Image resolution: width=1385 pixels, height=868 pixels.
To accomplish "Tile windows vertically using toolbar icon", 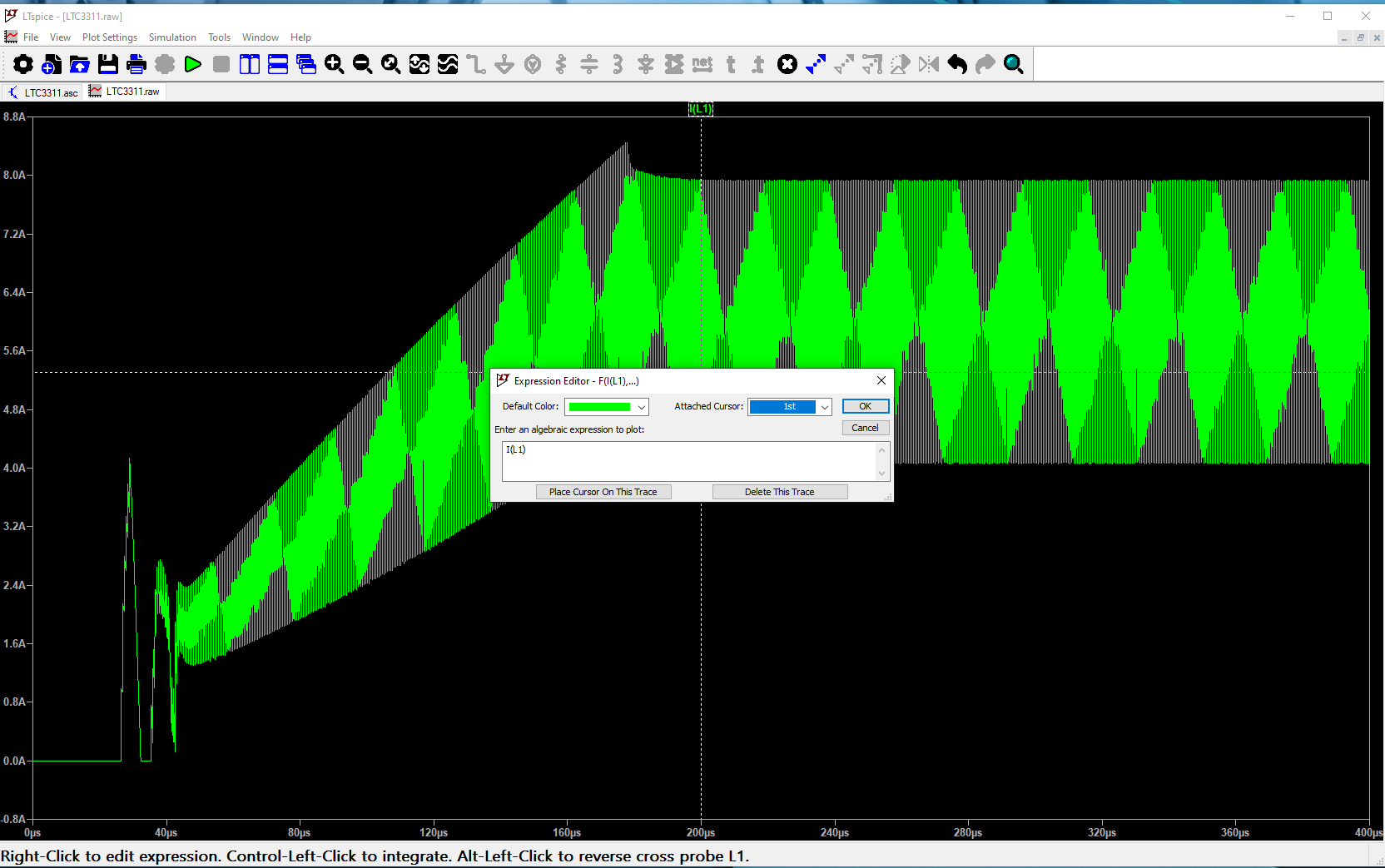I will coord(250,64).
